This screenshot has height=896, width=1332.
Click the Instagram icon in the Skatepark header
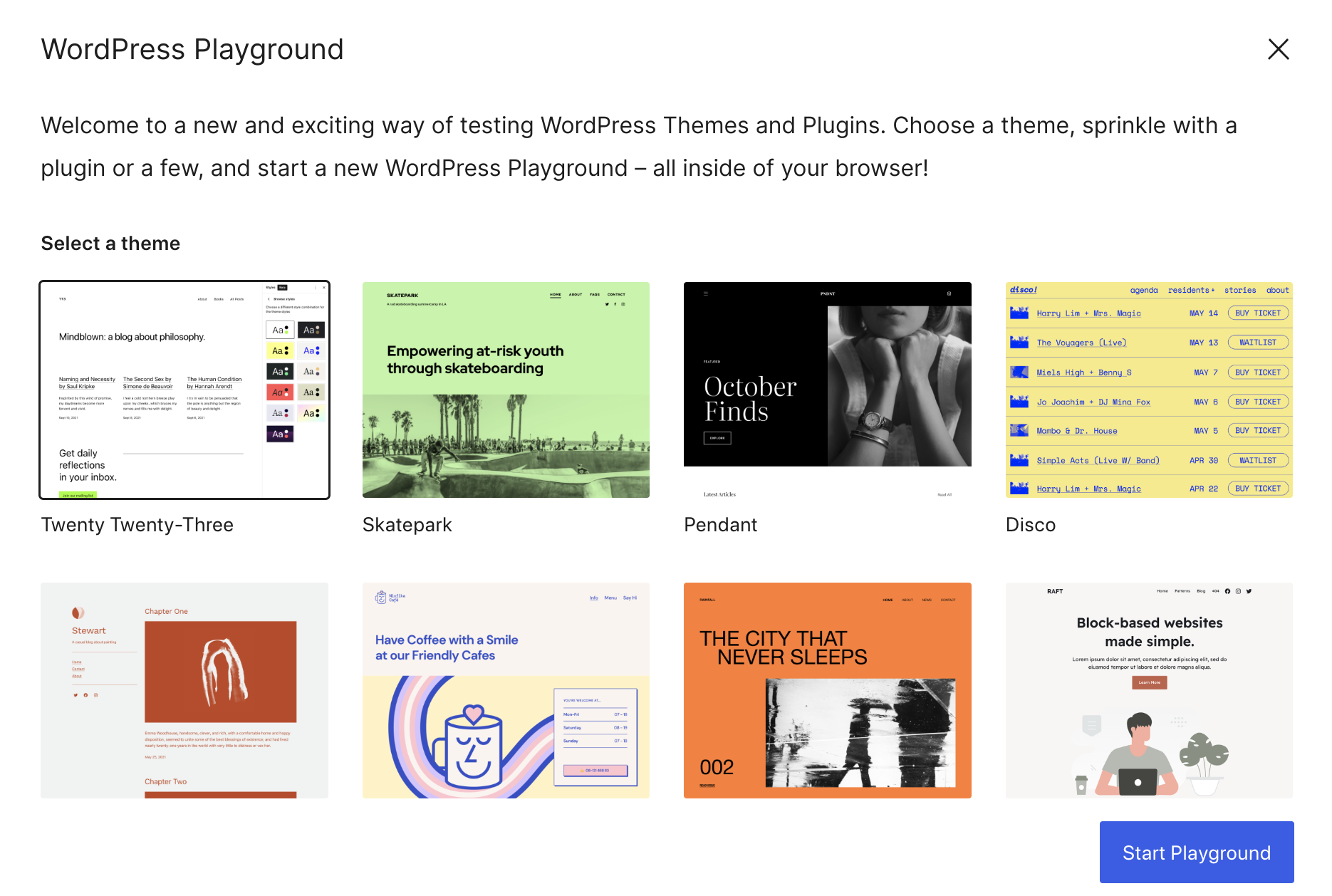[x=623, y=304]
